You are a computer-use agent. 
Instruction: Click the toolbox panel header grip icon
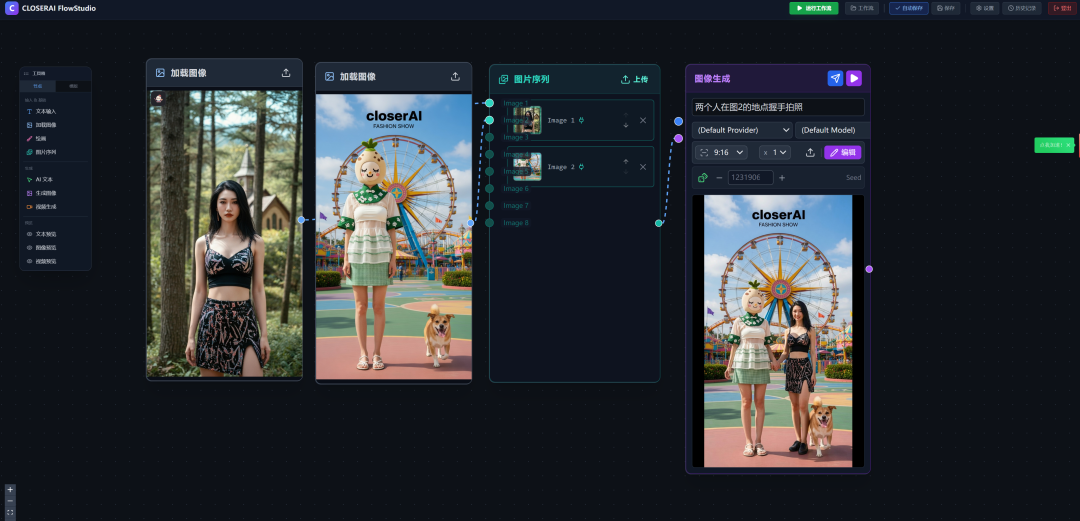26,73
